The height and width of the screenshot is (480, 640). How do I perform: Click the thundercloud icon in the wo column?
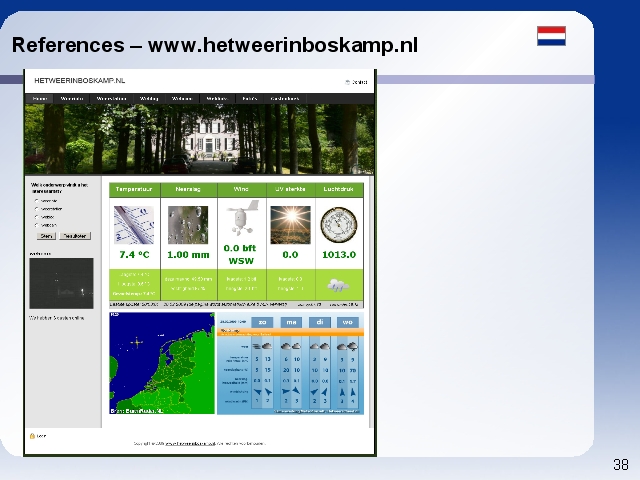[352, 347]
